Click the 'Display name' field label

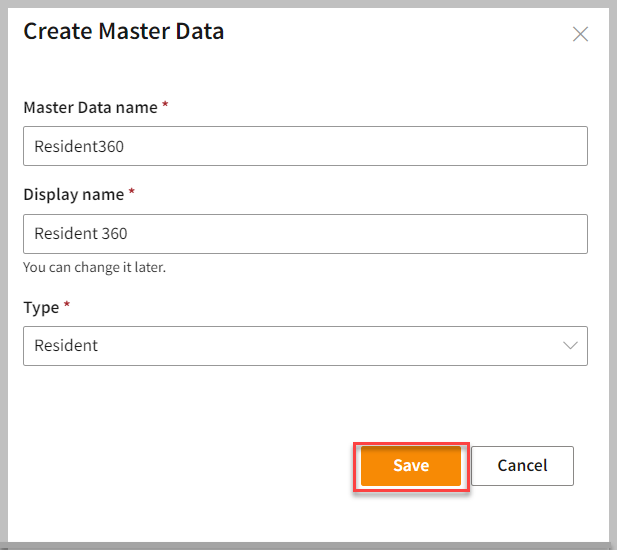[73, 194]
